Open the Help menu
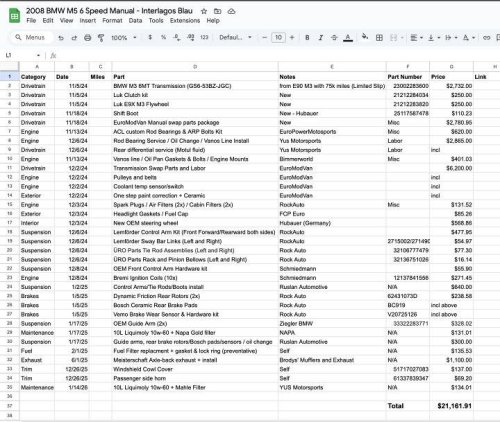 [x=213, y=21]
